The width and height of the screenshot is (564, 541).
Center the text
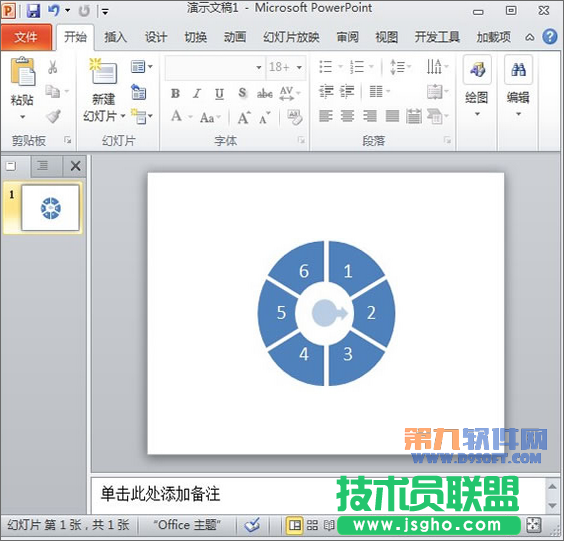point(347,116)
